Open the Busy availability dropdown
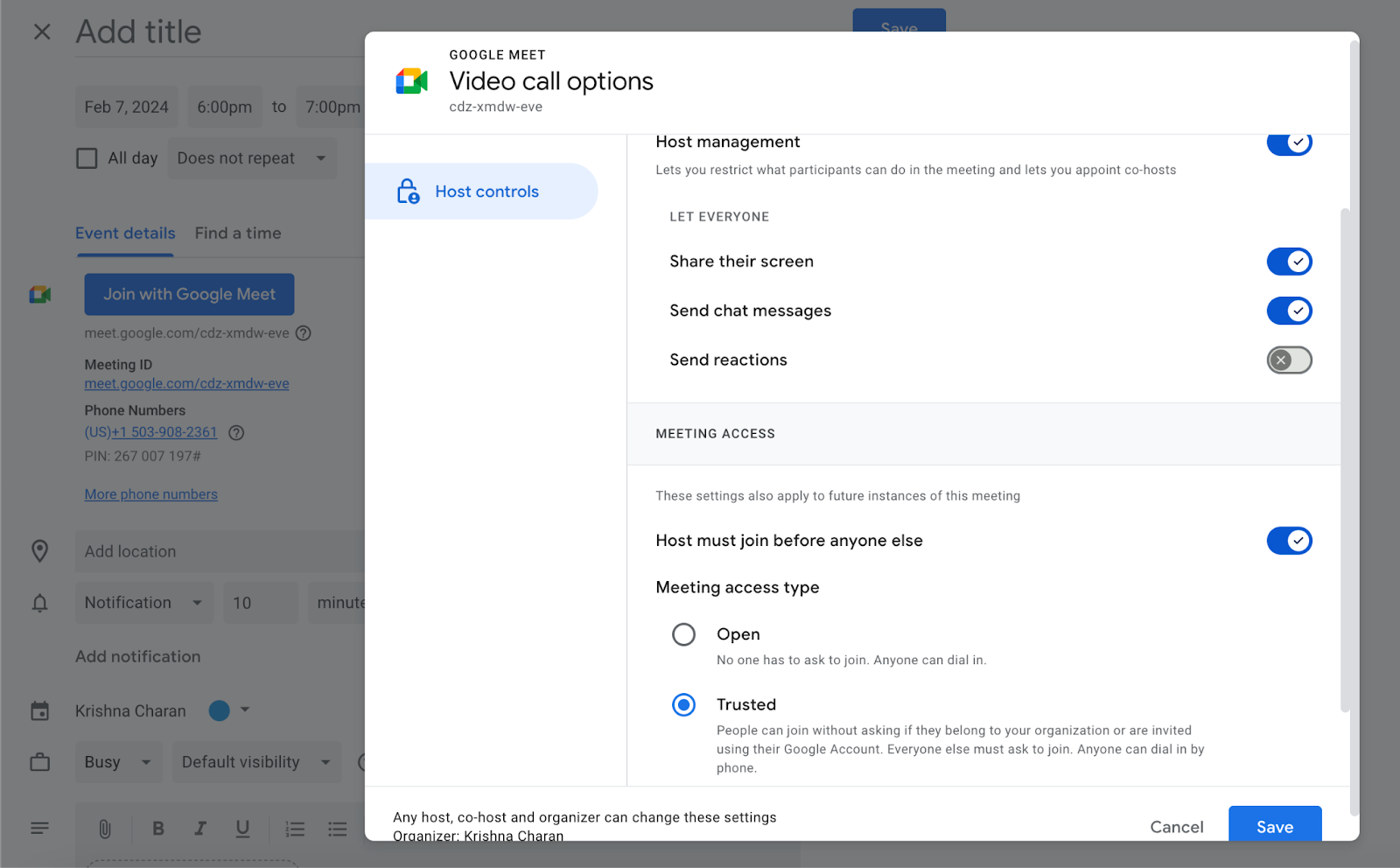Viewport: 1400px width, 868px height. tap(118, 762)
